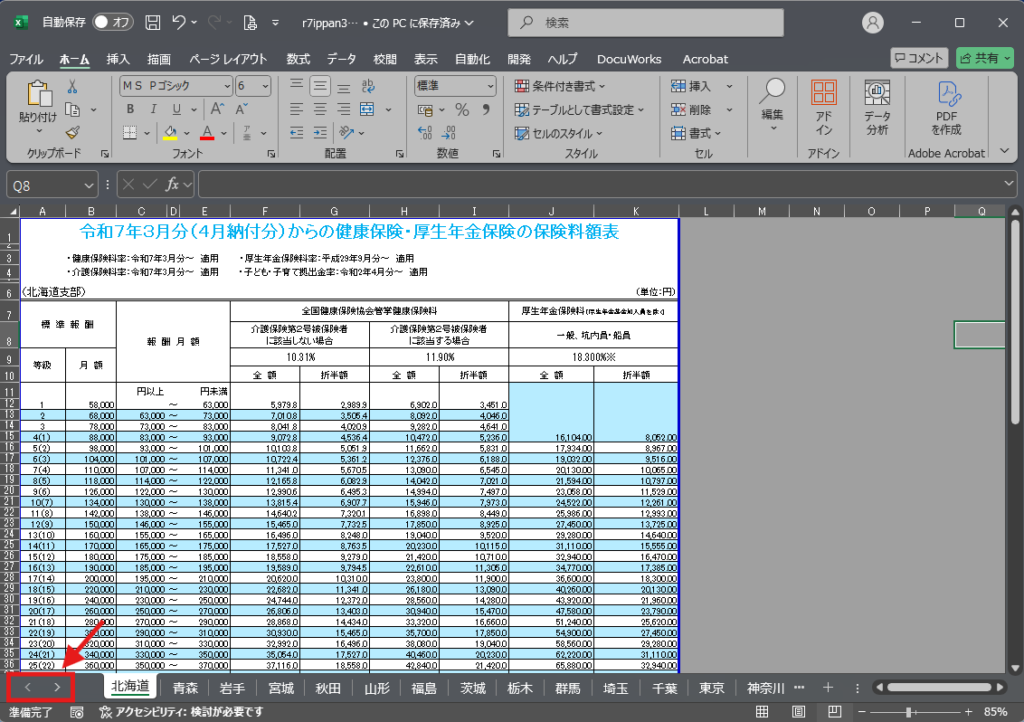Align text to the left
This screenshot has height=722, width=1024.
[296, 109]
